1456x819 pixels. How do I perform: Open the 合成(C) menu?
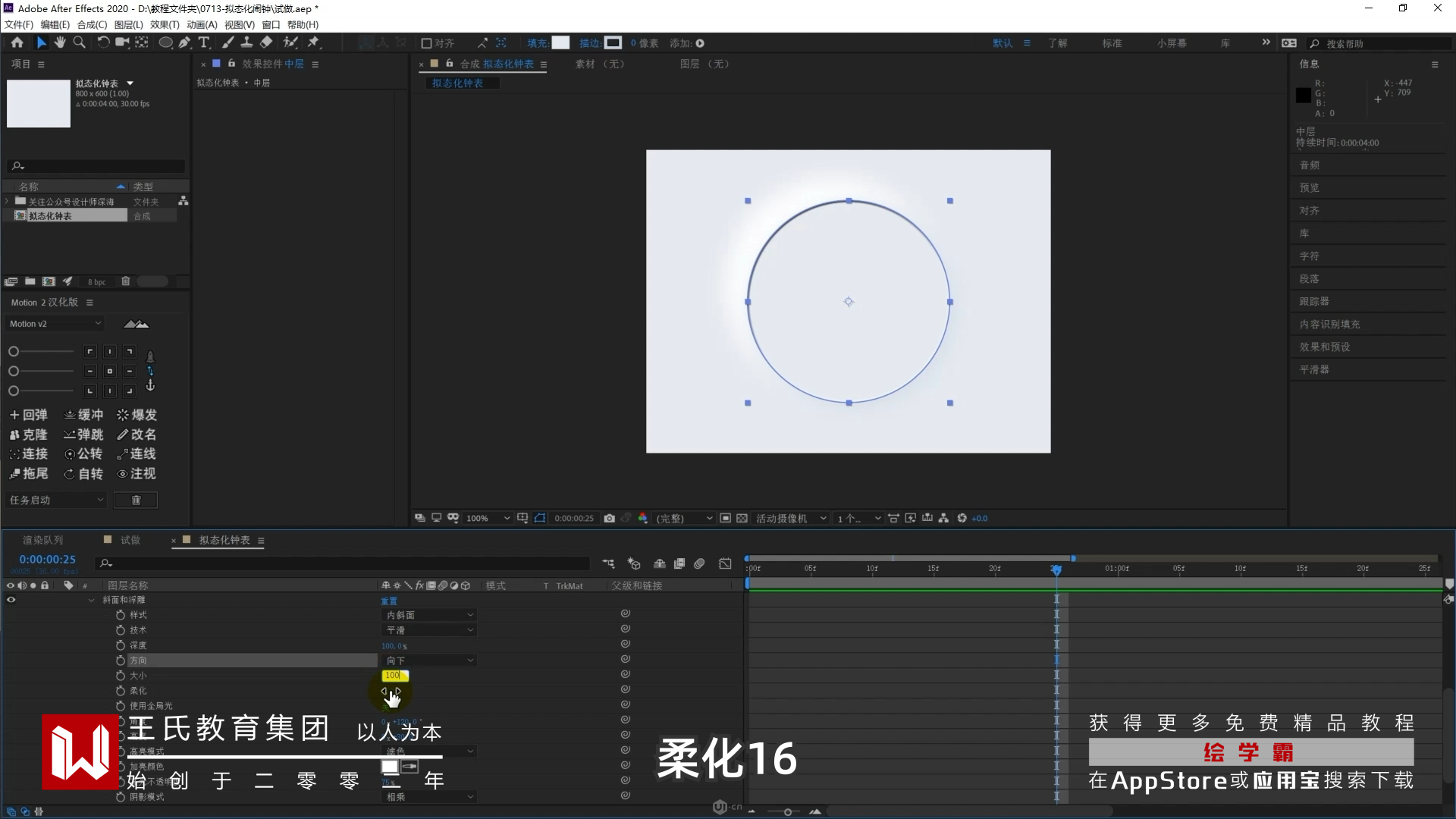pyautogui.click(x=92, y=25)
